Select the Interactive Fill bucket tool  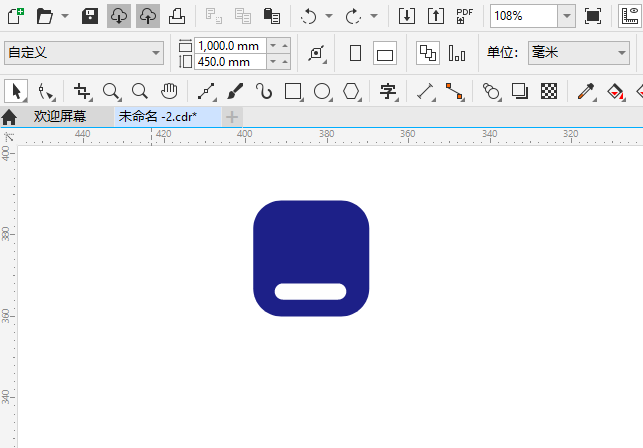(615, 91)
